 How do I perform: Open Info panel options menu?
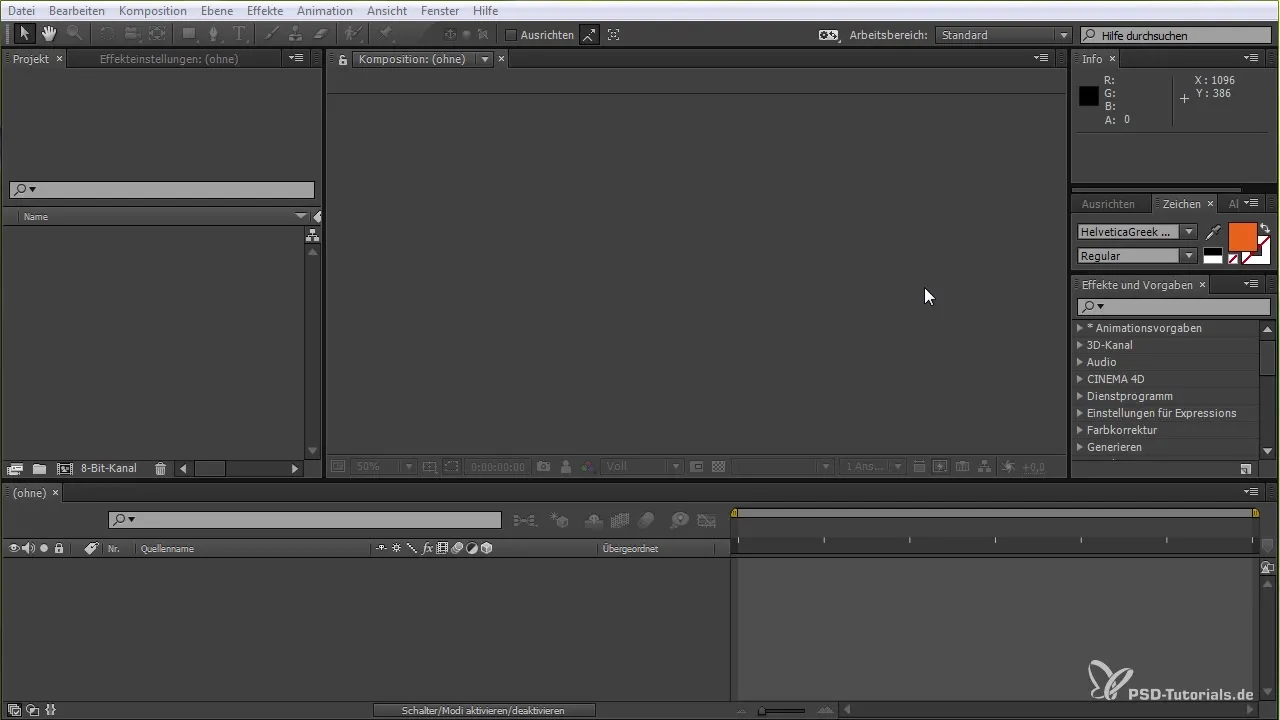pos(1251,59)
